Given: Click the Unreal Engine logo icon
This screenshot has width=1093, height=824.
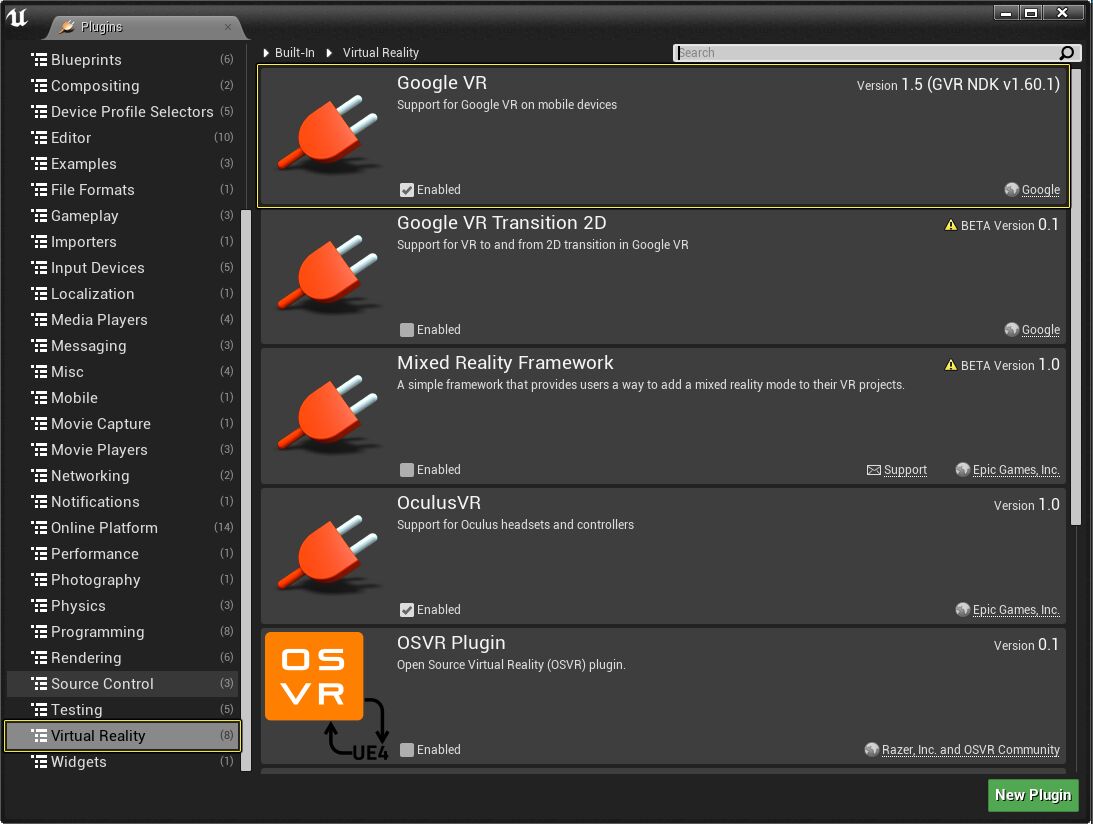Looking at the screenshot, I should [x=17, y=17].
